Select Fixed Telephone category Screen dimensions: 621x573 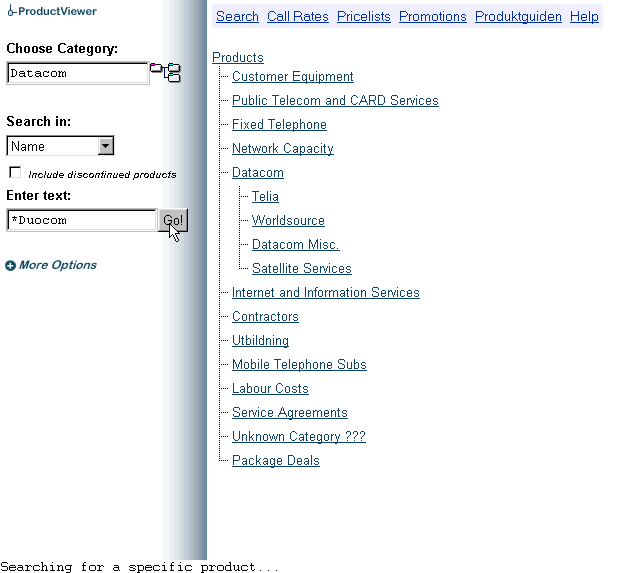pos(279,125)
